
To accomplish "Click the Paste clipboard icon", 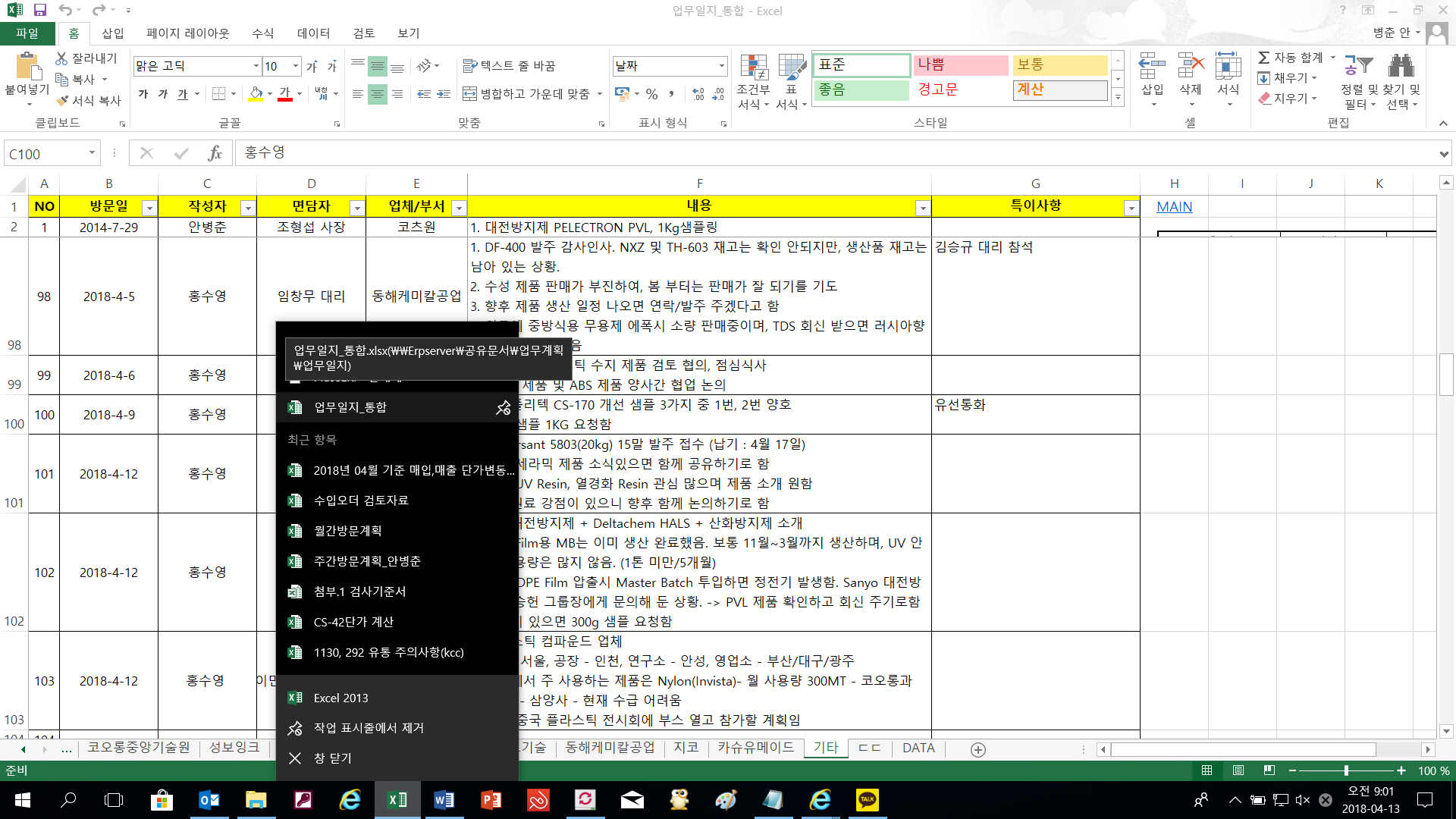I will [x=27, y=67].
